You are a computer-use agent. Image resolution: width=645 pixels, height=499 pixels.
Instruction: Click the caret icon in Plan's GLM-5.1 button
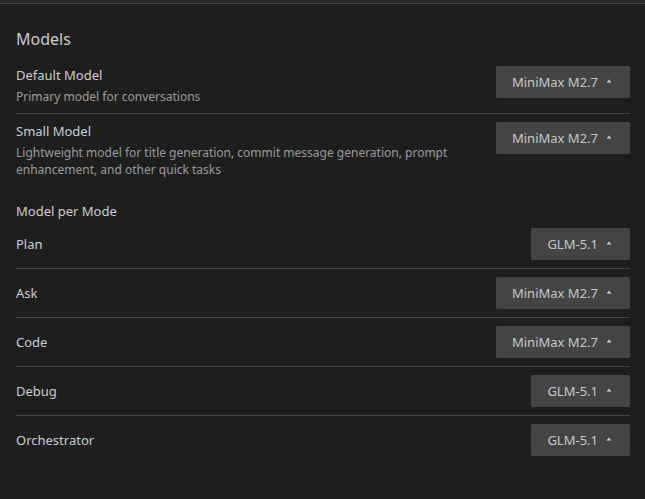[609, 244]
